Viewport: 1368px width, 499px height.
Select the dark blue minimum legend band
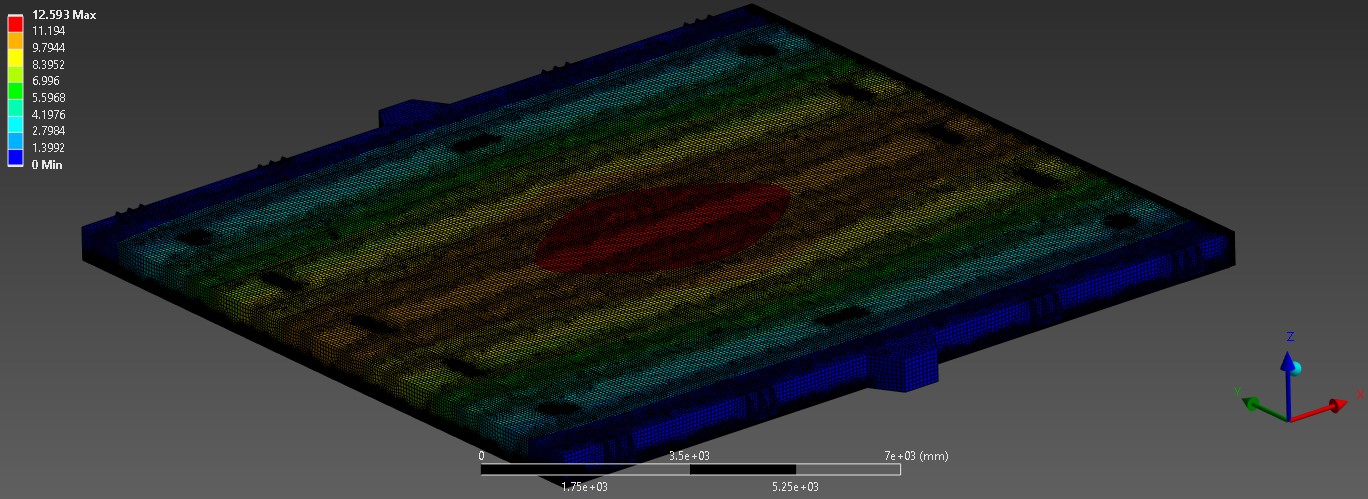16,156
